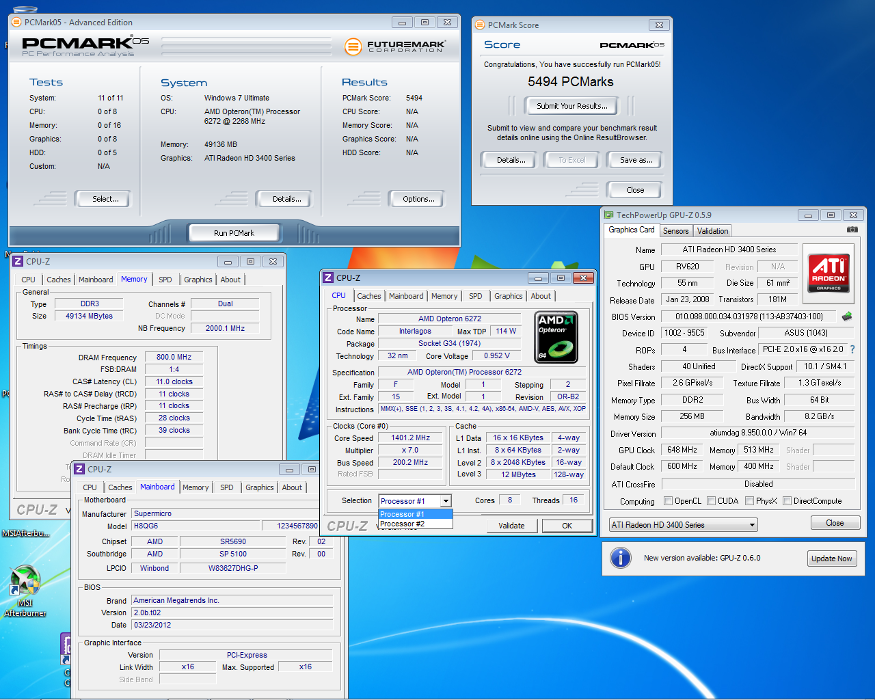The height and width of the screenshot is (700, 875).
Task: Open the Mainboard tab in CPU-Z Memory window
Action: coord(95,280)
